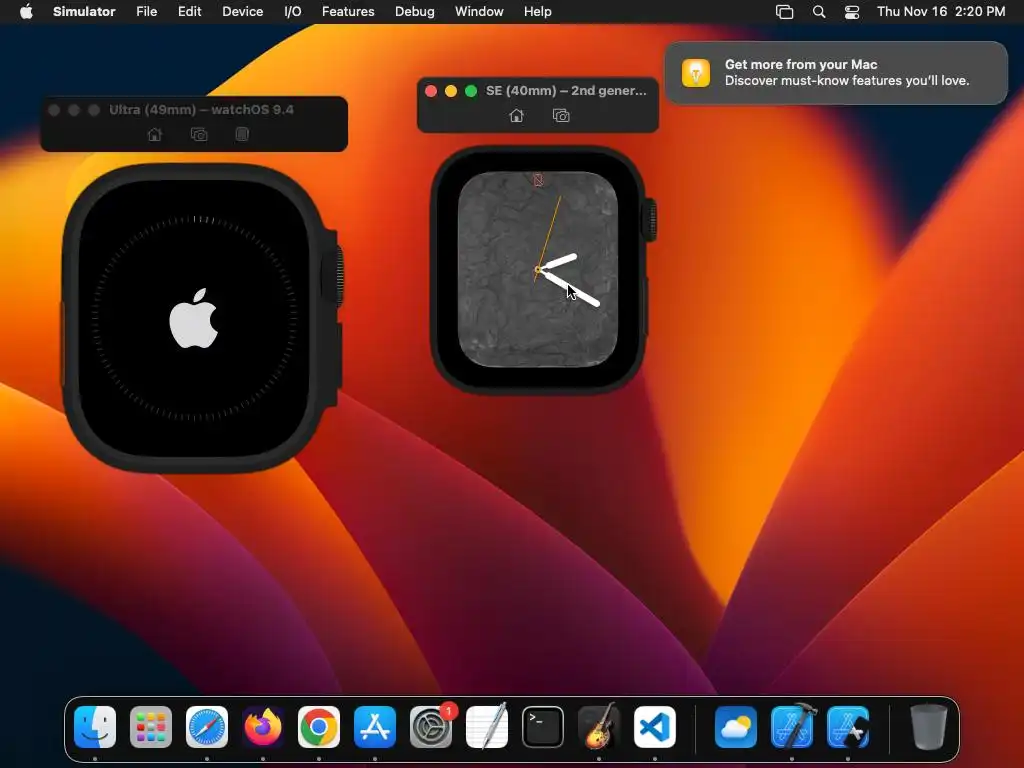
Task: Minimize the SE (40mm) simulator window
Action: pyautogui.click(x=451, y=91)
